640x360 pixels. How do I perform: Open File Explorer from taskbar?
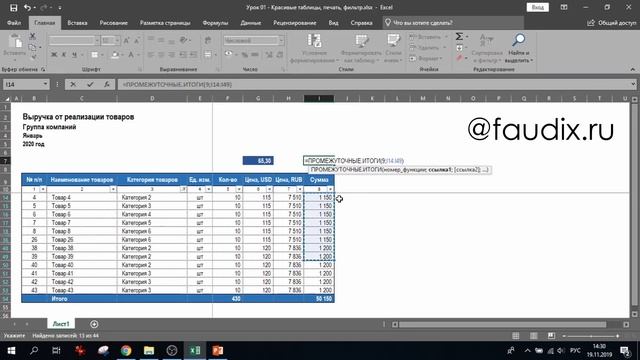(x=149, y=351)
